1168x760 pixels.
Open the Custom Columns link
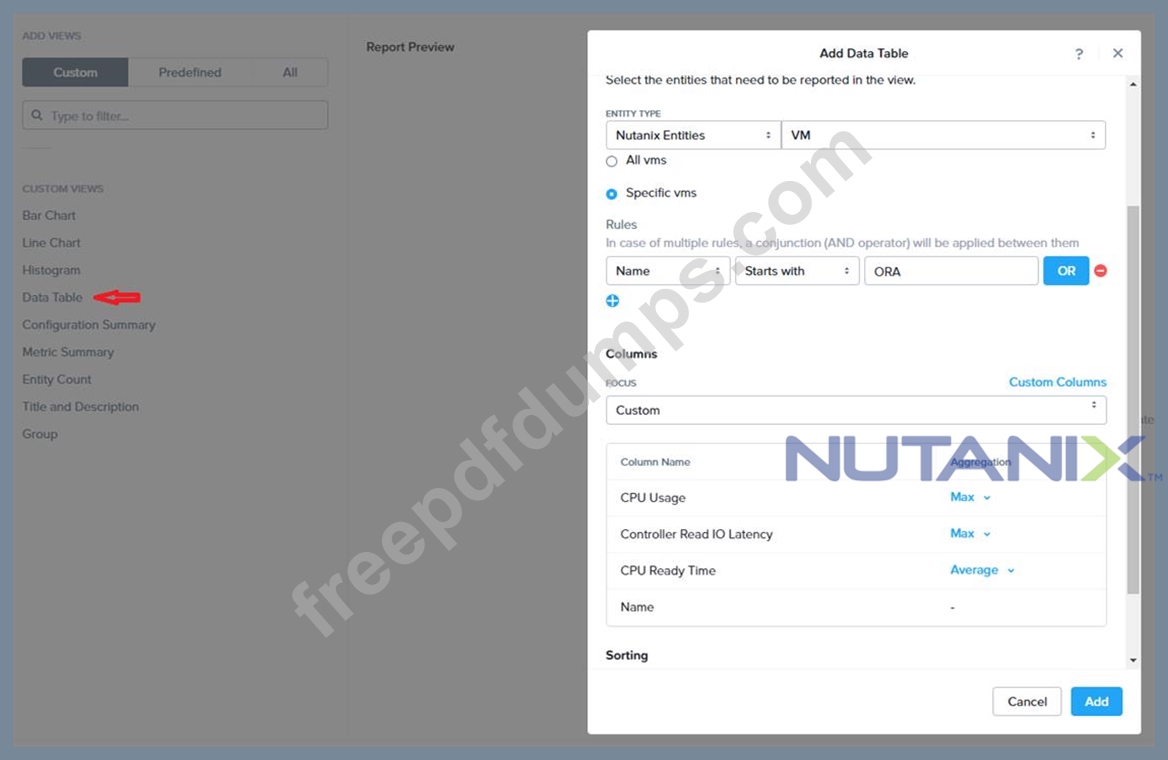[1057, 381]
